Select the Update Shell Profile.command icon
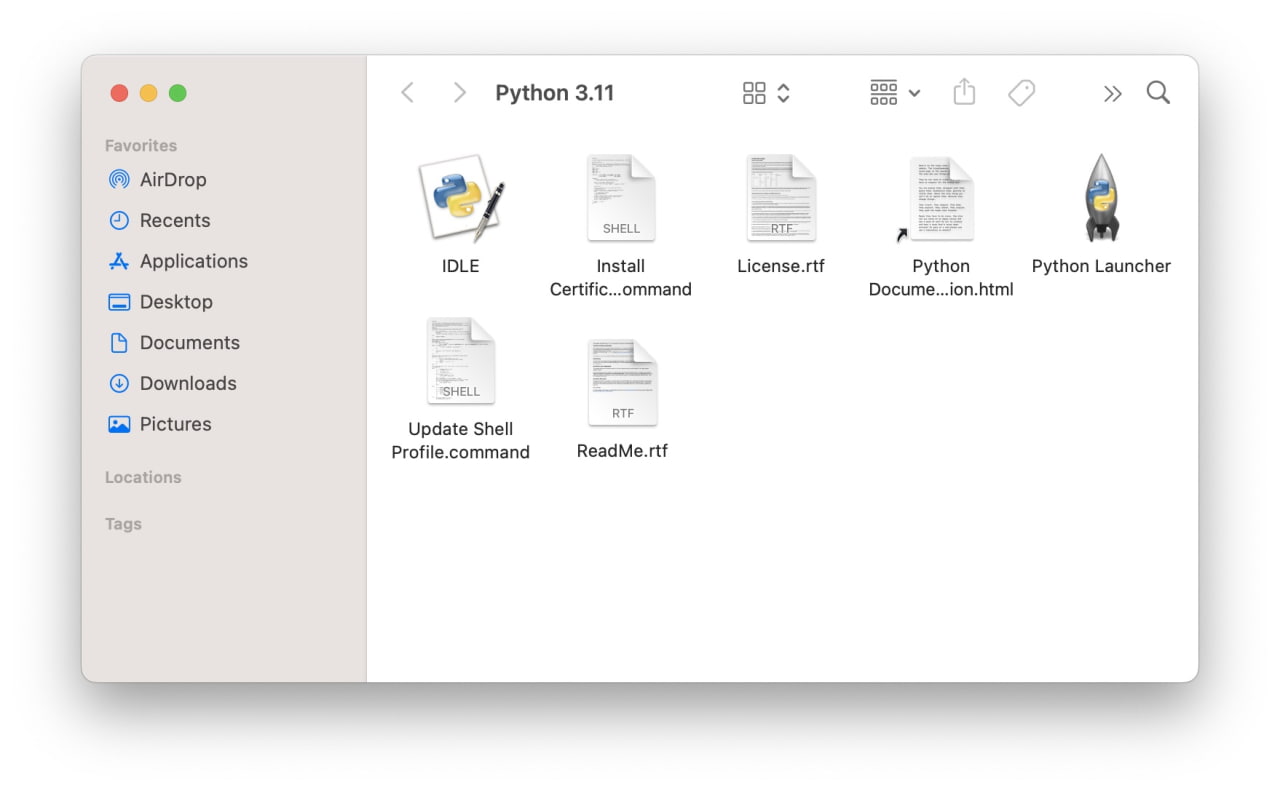The height and width of the screenshot is (790, 1280). [461, 360]
